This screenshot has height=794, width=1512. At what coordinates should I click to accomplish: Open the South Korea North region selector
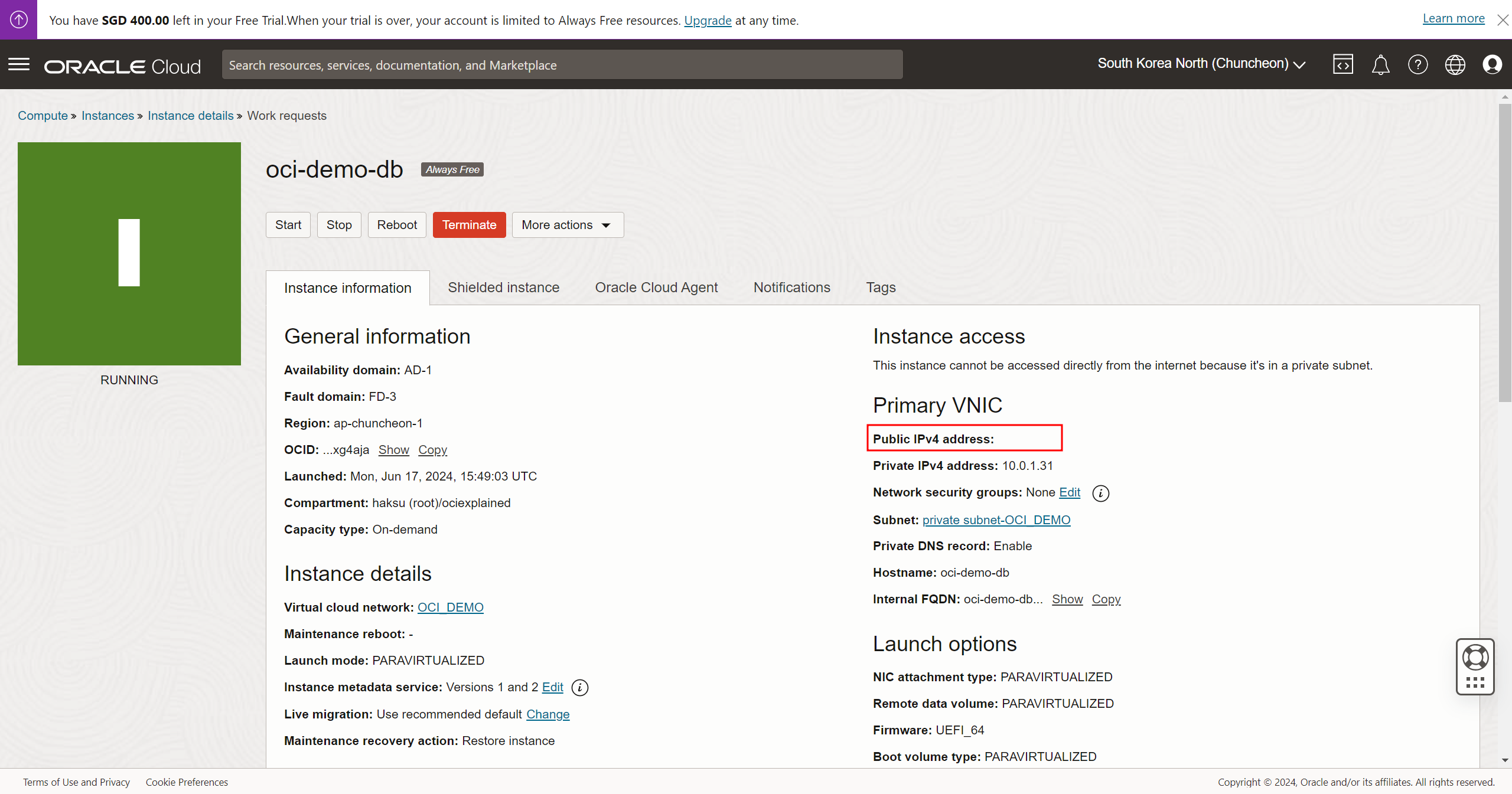click(x=1201, y=64)
